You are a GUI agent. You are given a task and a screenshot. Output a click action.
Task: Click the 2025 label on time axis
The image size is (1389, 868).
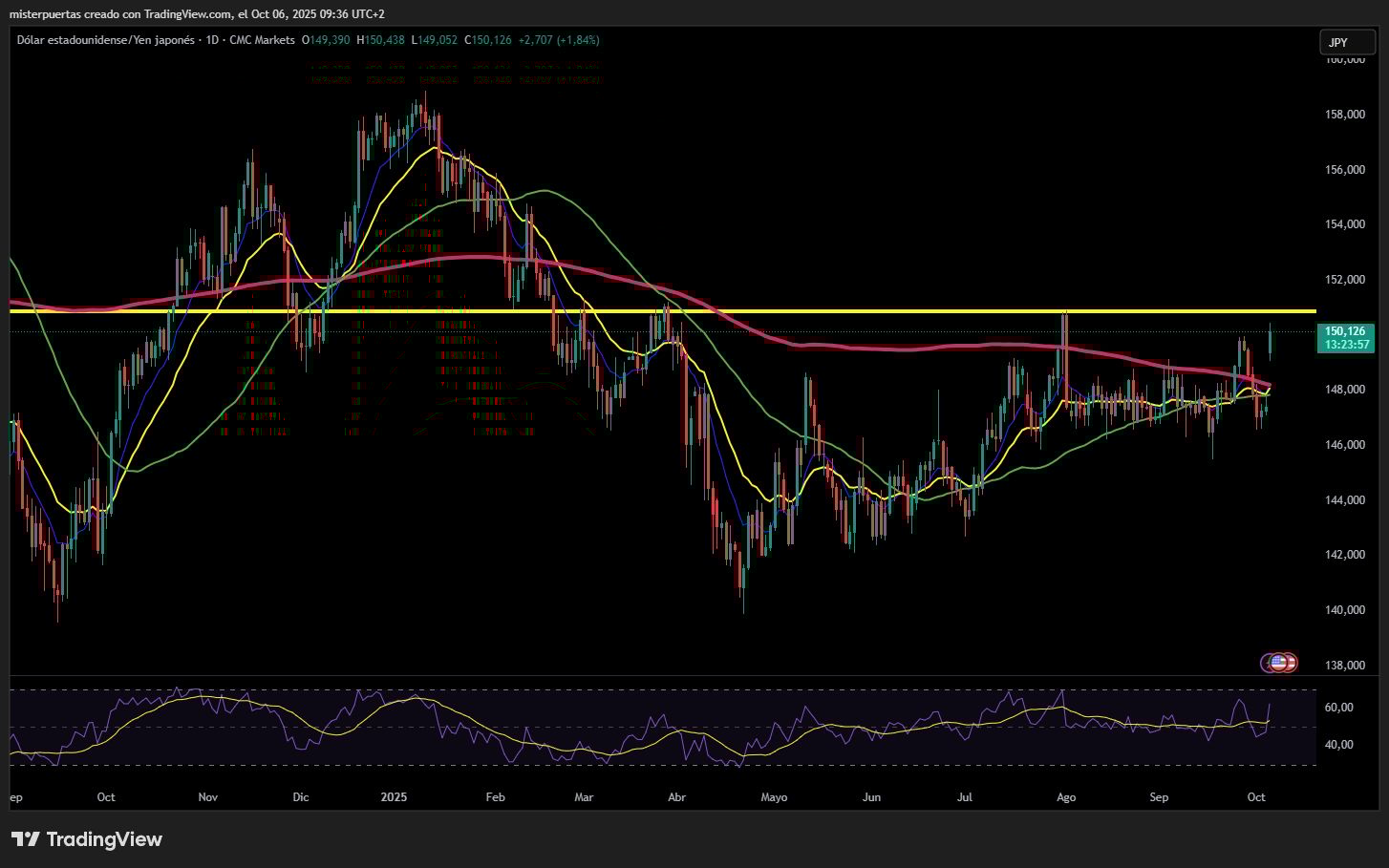click(394, 797)
